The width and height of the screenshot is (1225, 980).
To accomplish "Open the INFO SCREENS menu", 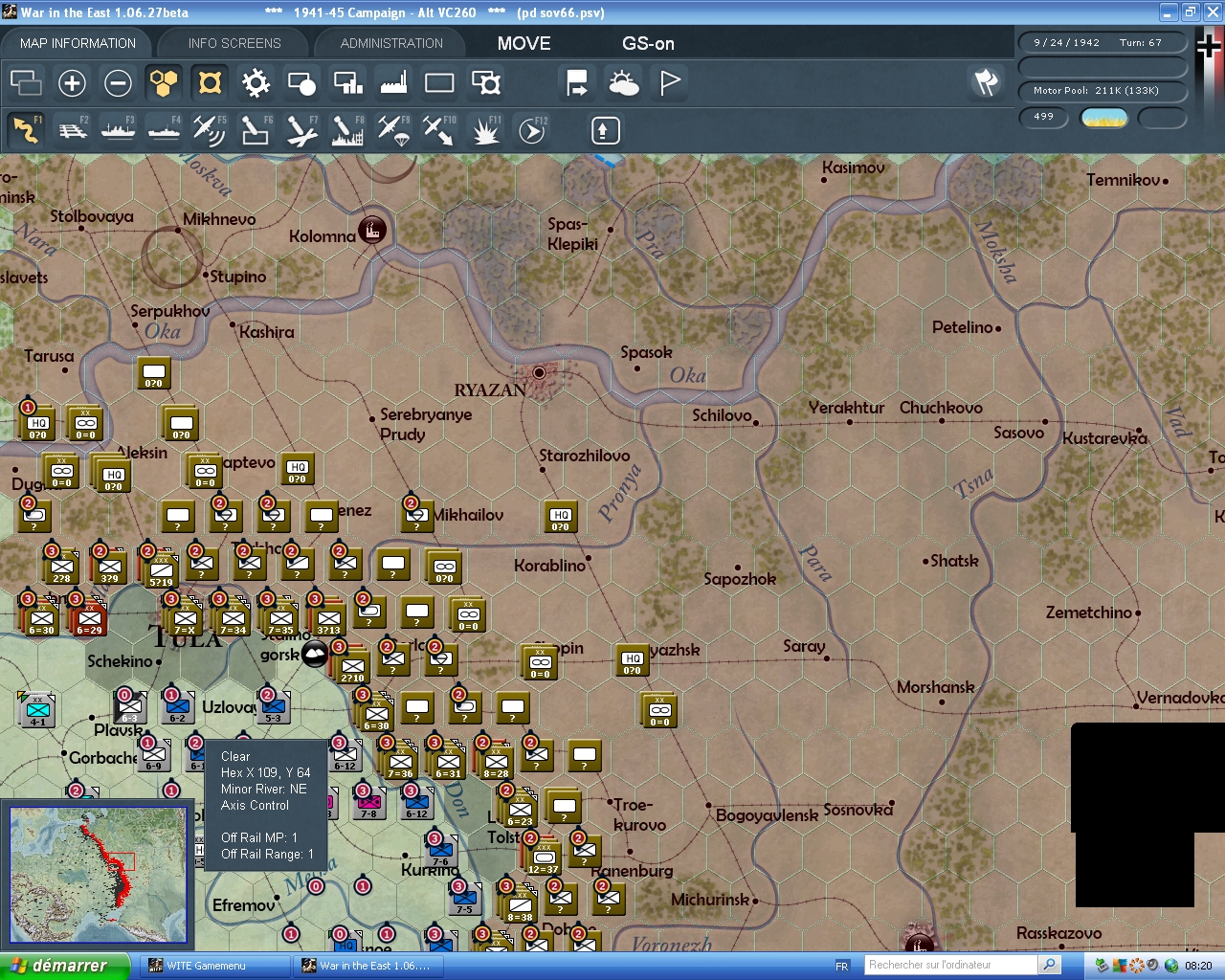I will pos(234,42).
